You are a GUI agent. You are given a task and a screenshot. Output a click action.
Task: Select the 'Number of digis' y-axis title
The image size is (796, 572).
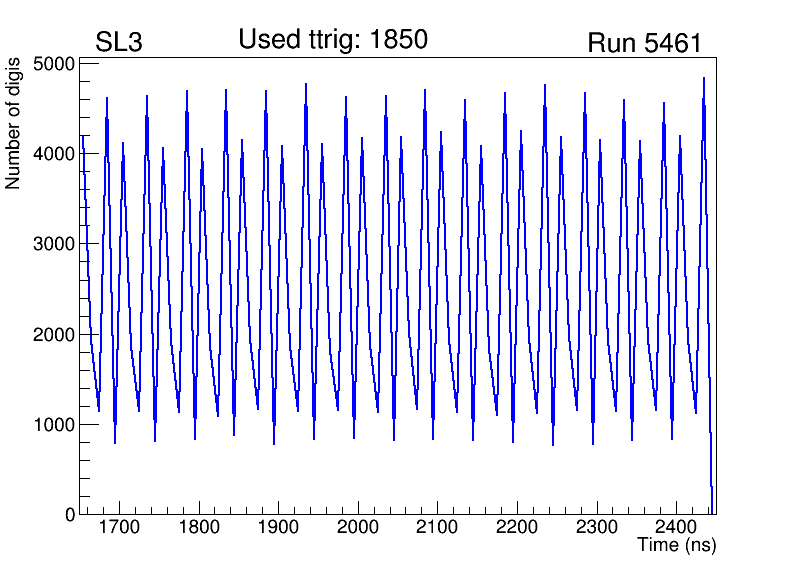pyautogui.click(x=14, y=123)
